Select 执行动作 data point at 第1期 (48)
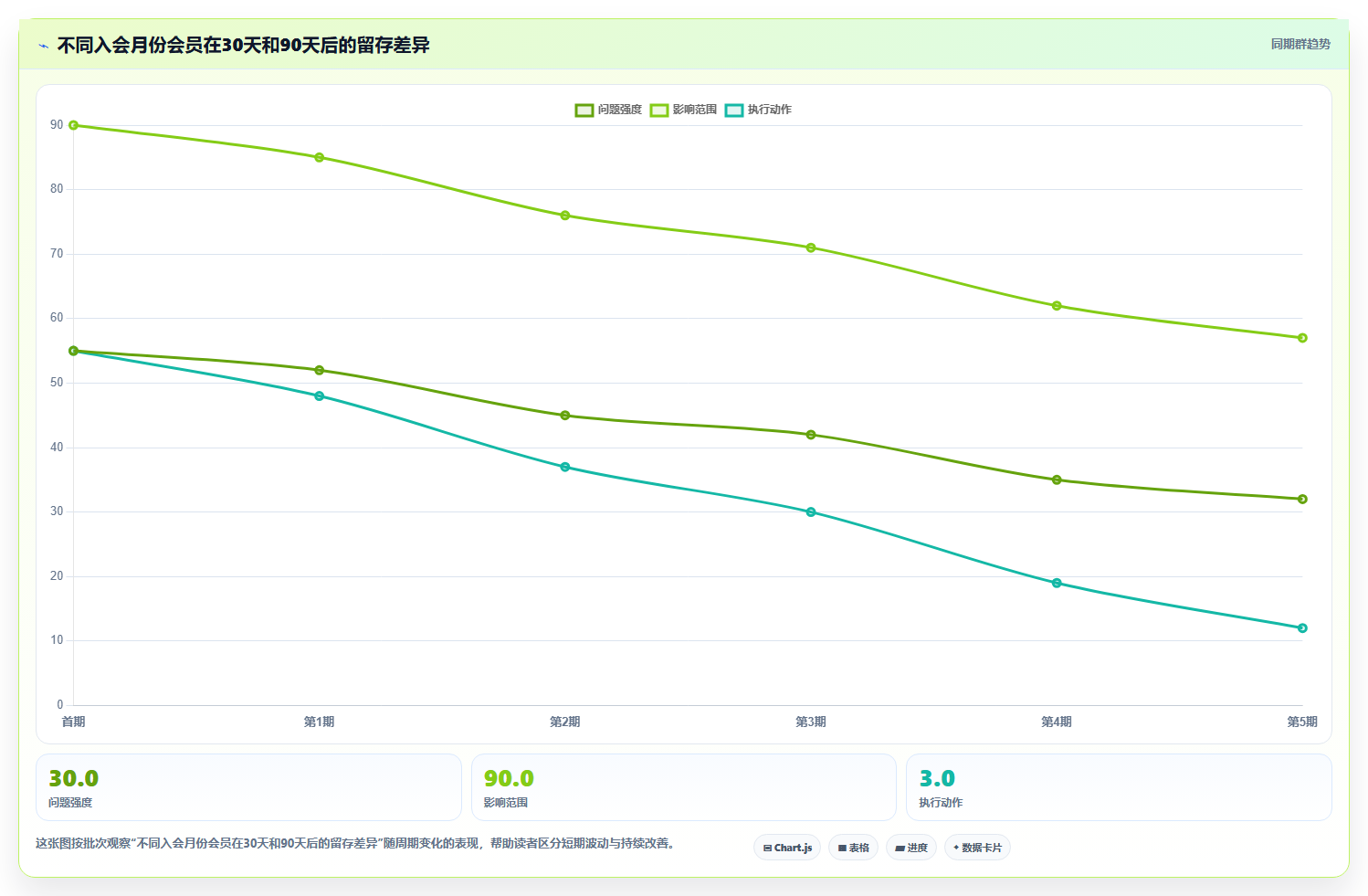The image size is (1368, 896). click(x=319, y=395)
